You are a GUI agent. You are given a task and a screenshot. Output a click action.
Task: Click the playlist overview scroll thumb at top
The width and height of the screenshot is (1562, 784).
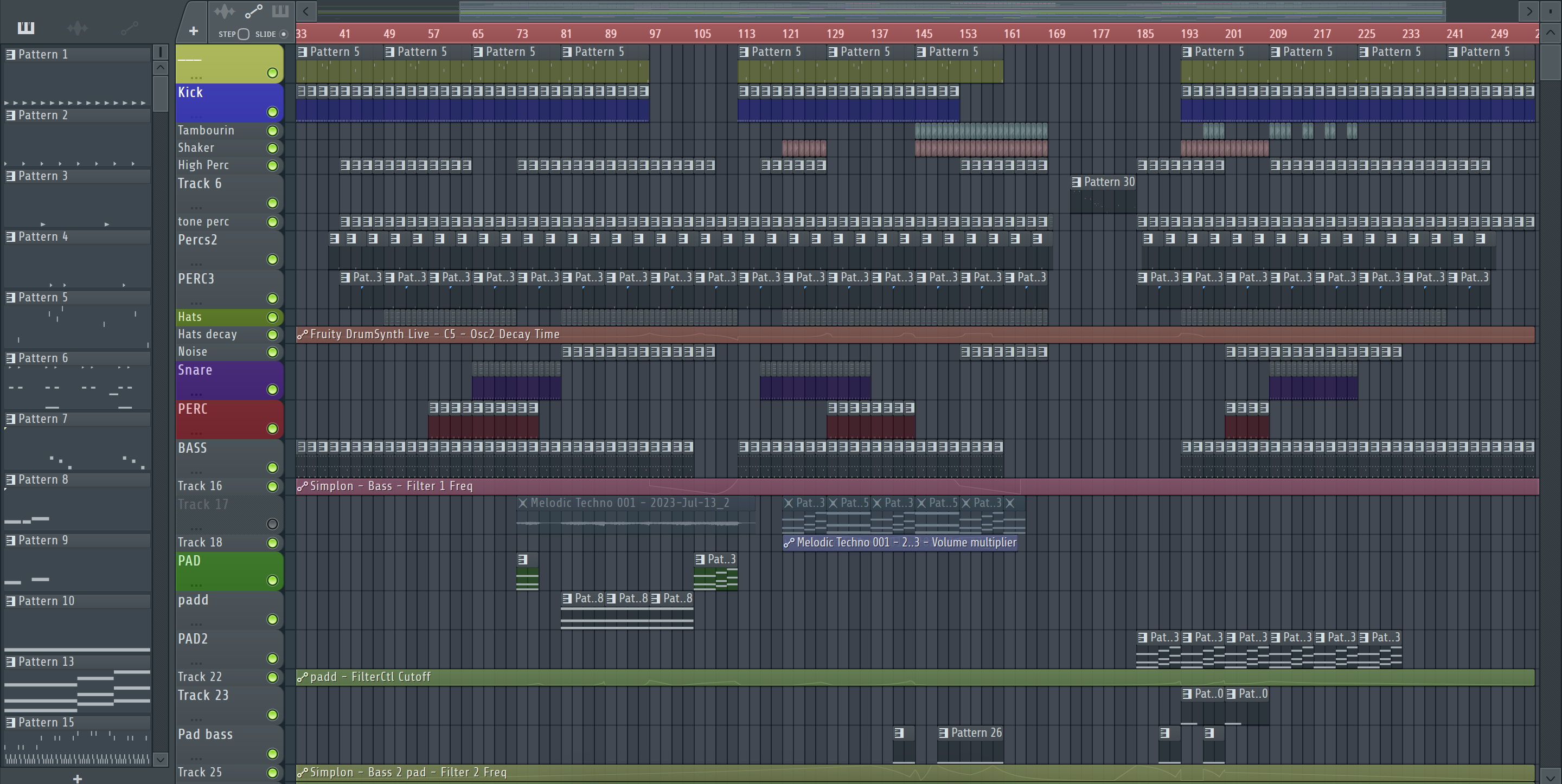coord(952,10)
